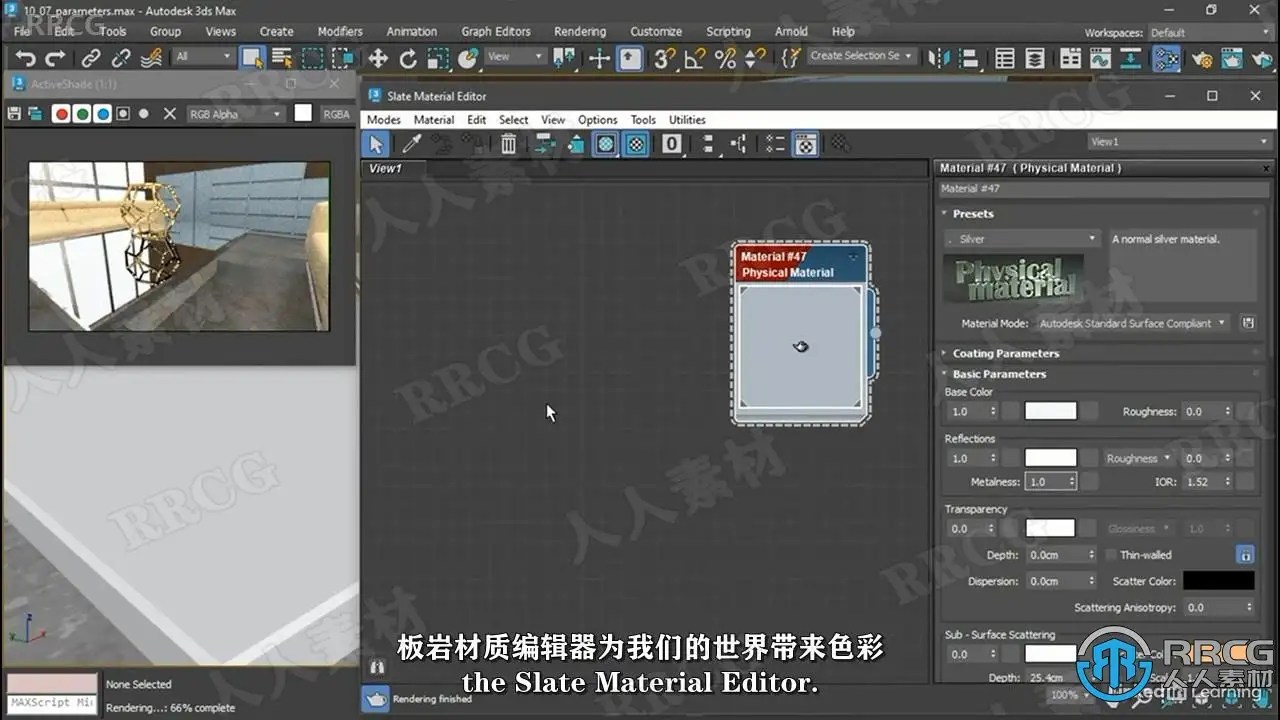Screen dimensions: 1280x720
Task: Click the Save Image icon in ActiveShade
Action: click(14, 114)
